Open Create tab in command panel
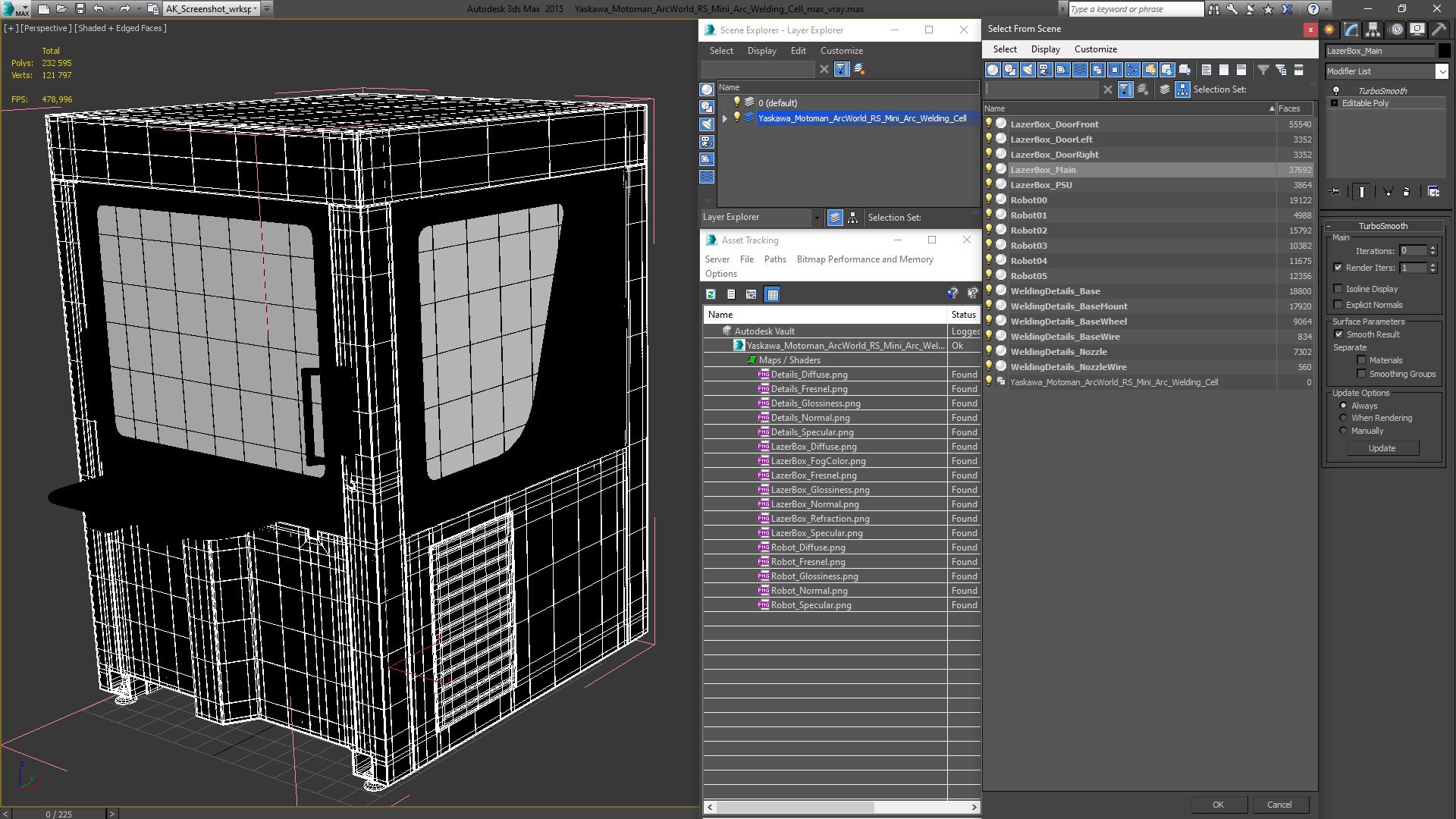 1329,30
